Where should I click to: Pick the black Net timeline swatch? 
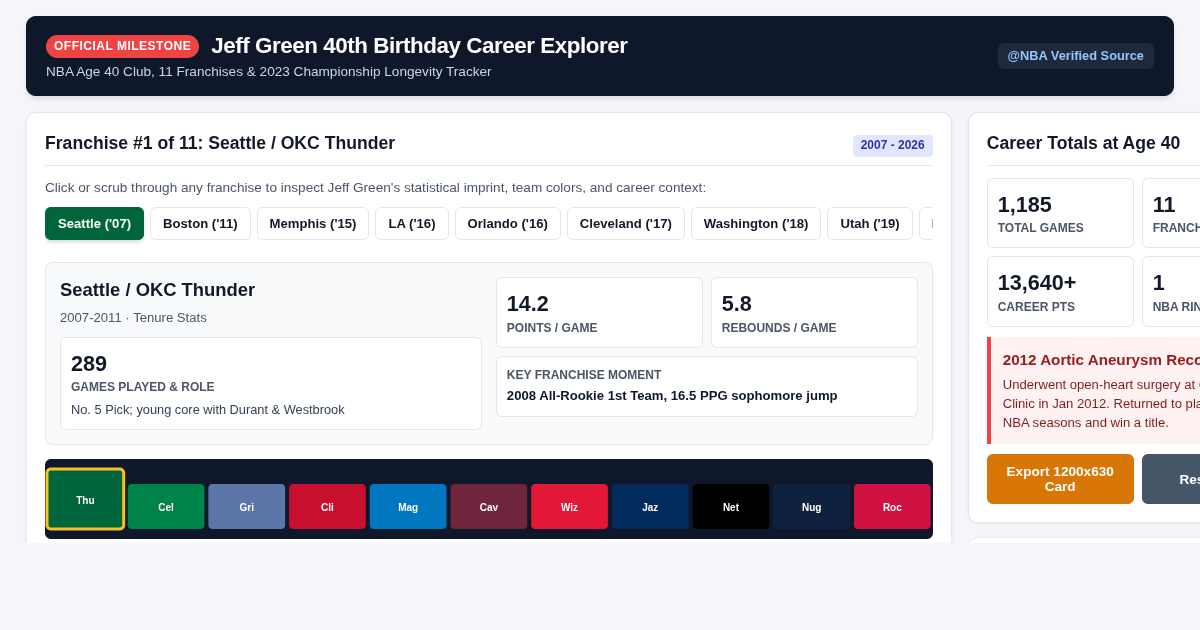[731, 507]
